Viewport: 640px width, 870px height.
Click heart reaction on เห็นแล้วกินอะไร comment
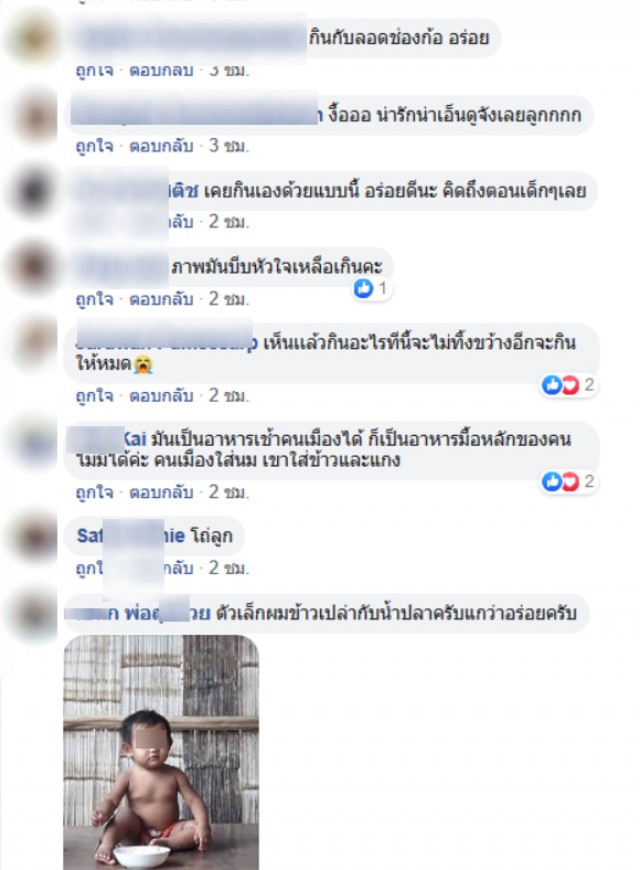coord(570,385)
